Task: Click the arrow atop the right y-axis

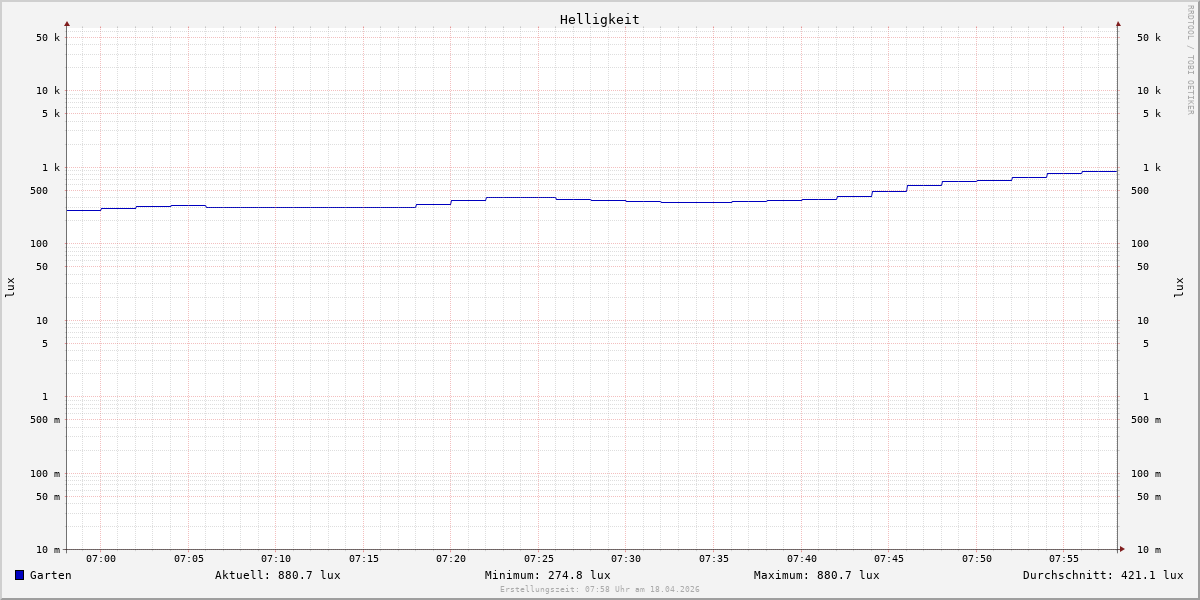Action: (x=1118, y=23)
